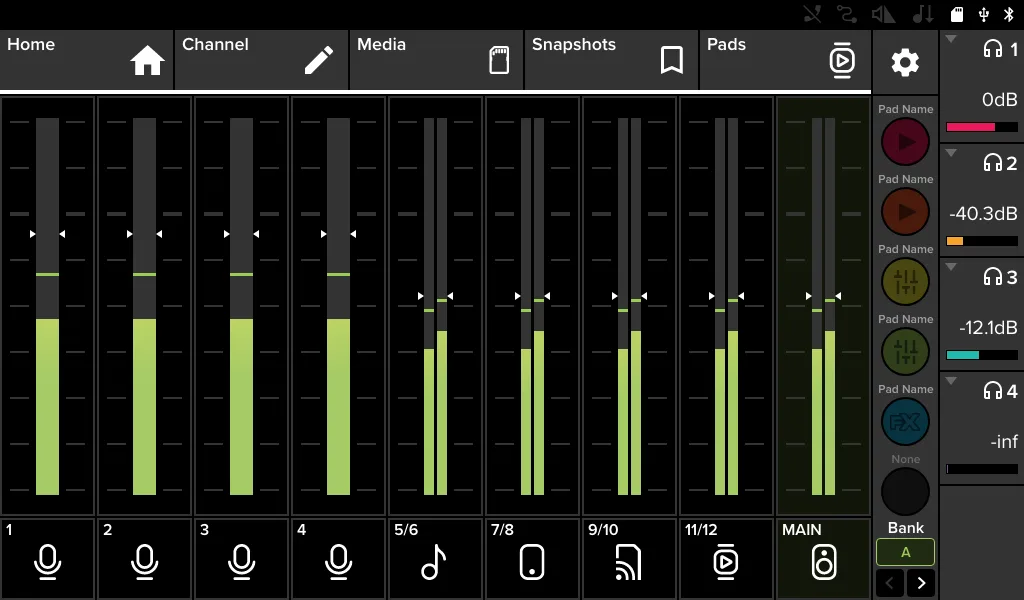Adjust headphone 4 empty level bar

tap(982, 469)
